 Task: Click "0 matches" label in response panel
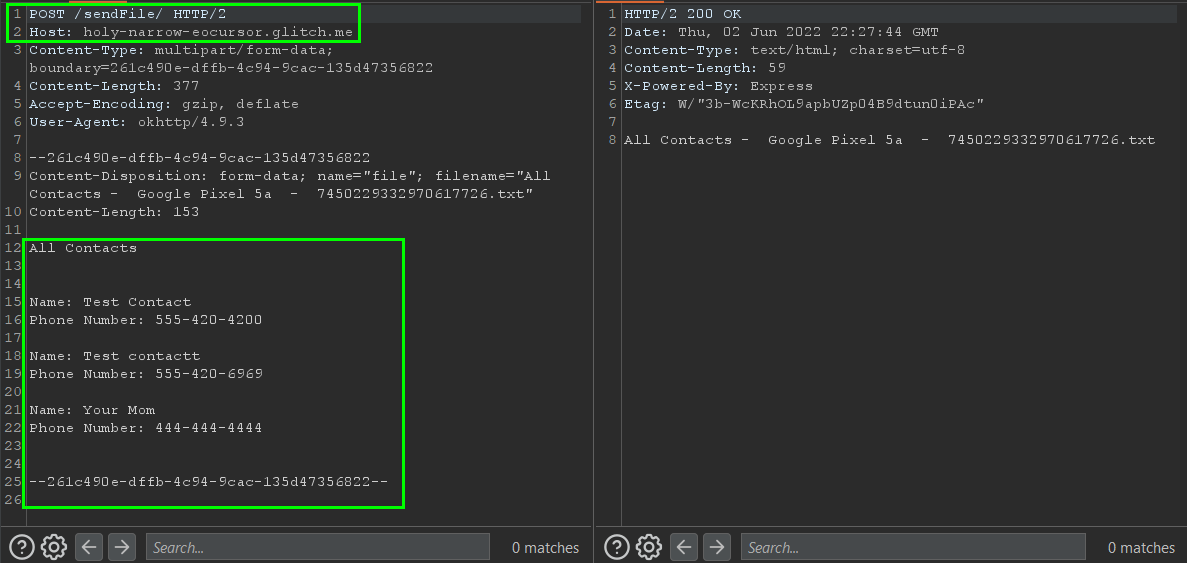click(x=1141, y=548)
